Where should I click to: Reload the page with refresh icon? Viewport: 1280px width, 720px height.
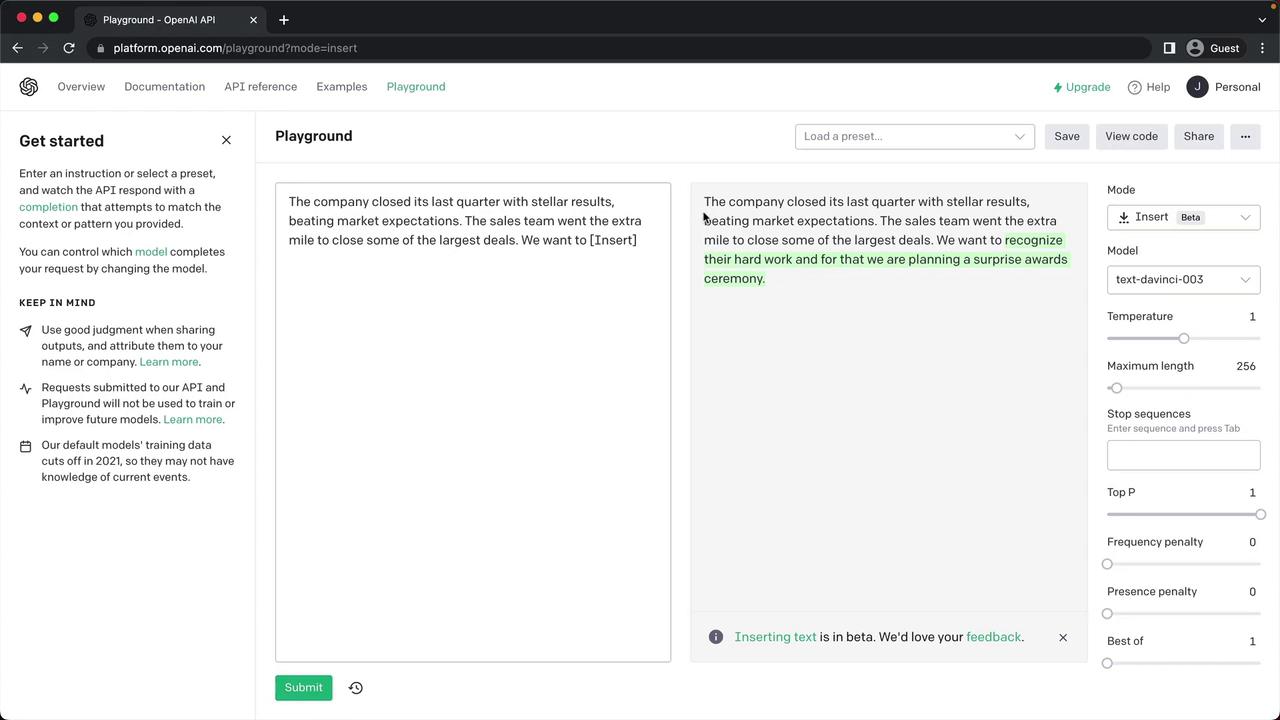pyautogui.click(x=69, y=48)
